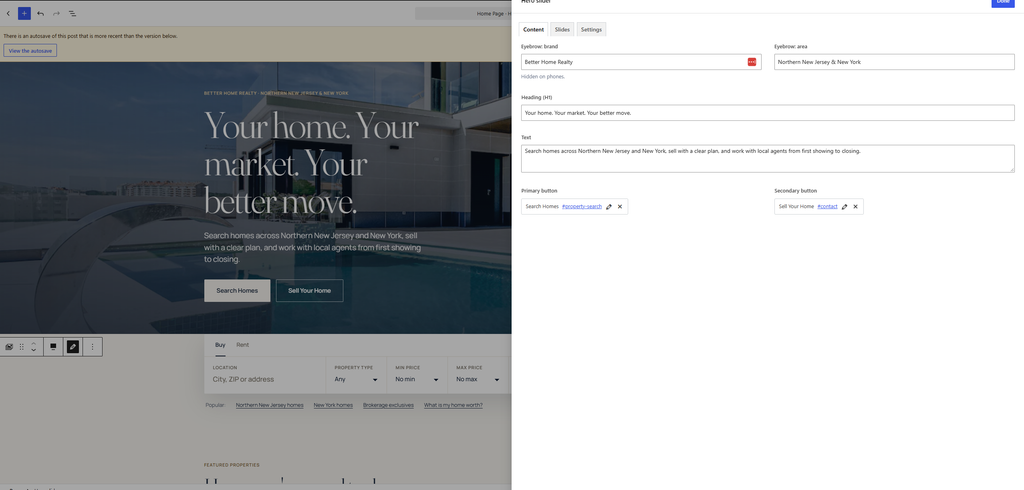The width and height of the screenshot is (1024, 490).
Task: Click the Hidden on phones helper text
Action: tap(543, 76)
